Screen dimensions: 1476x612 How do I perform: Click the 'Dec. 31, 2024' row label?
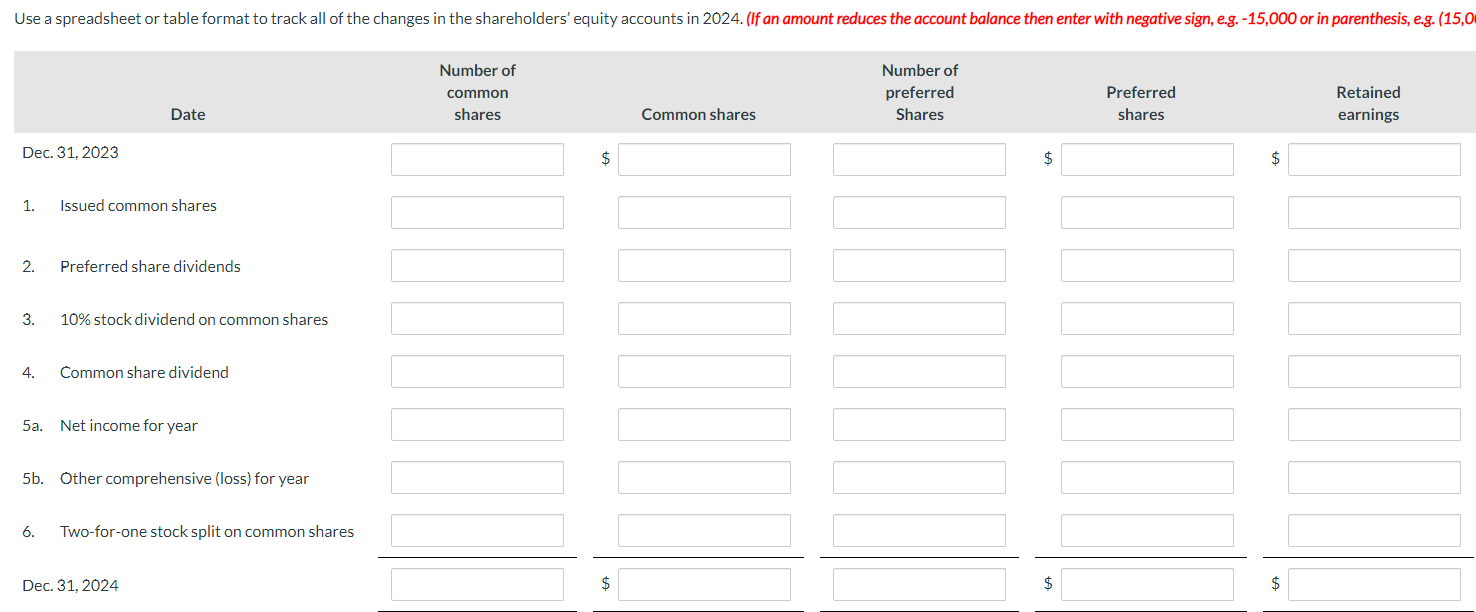tap(70, 585)
